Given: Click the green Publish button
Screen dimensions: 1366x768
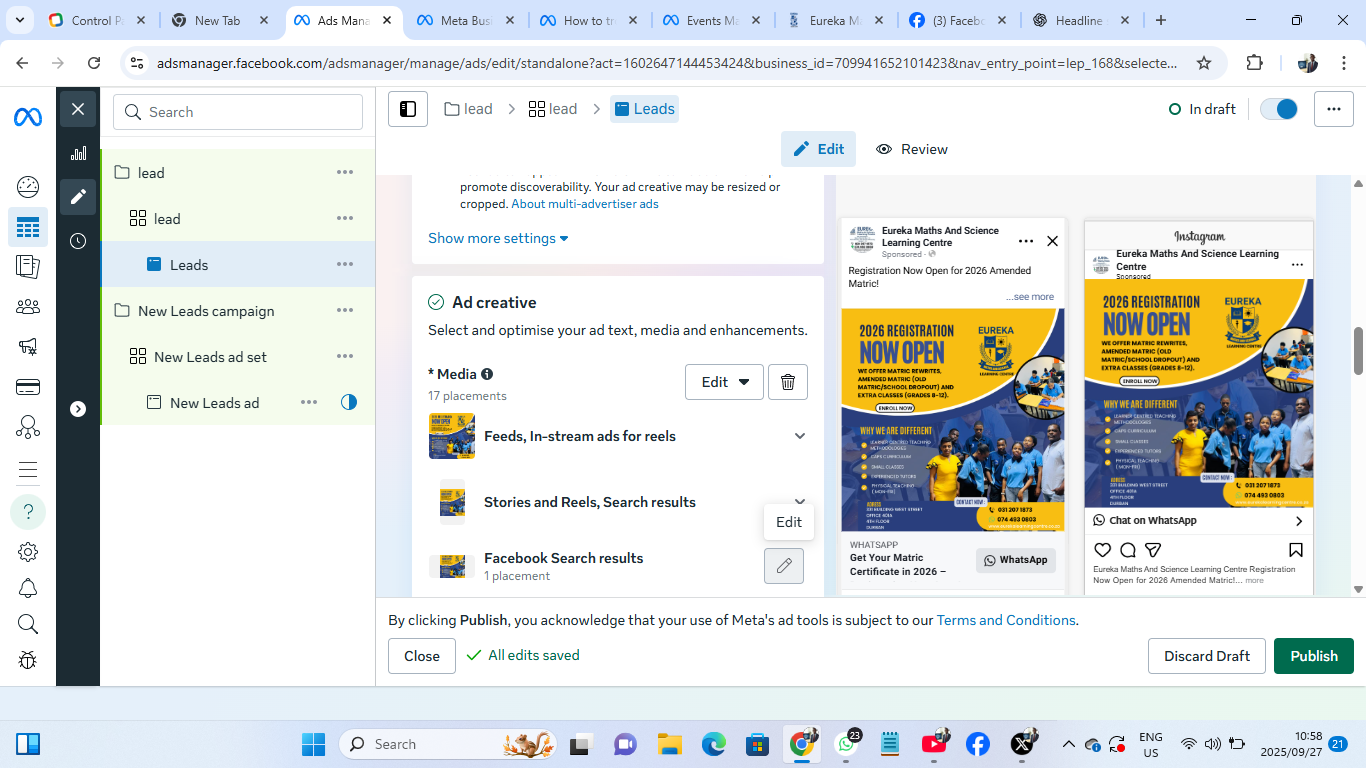Looking at the screenshot, I should [x=1313, y=656].
